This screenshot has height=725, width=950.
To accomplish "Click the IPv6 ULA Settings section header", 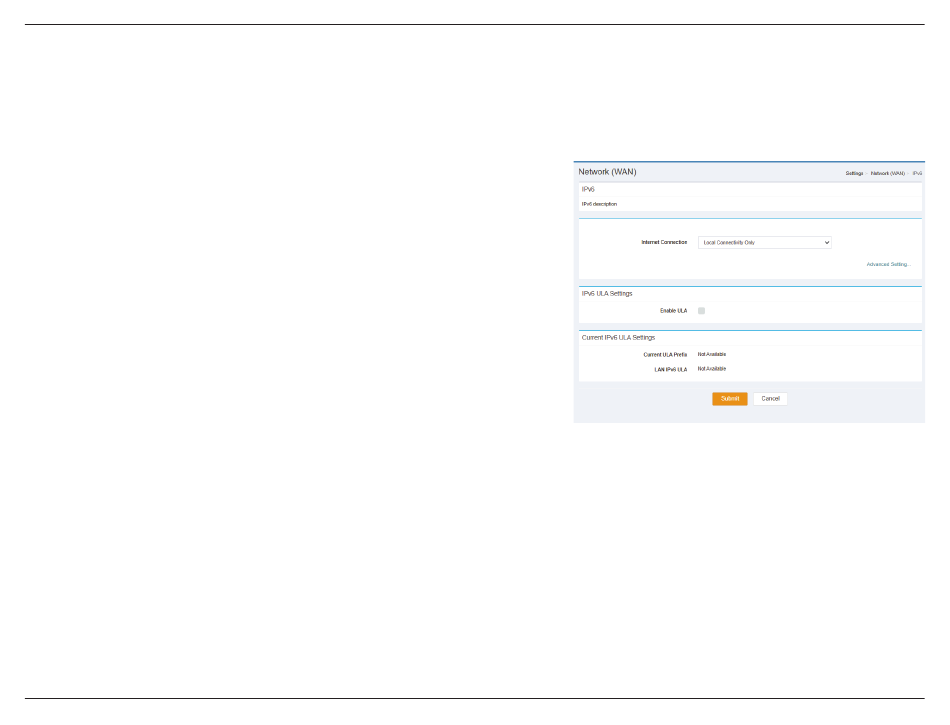I will coord(607,294).
